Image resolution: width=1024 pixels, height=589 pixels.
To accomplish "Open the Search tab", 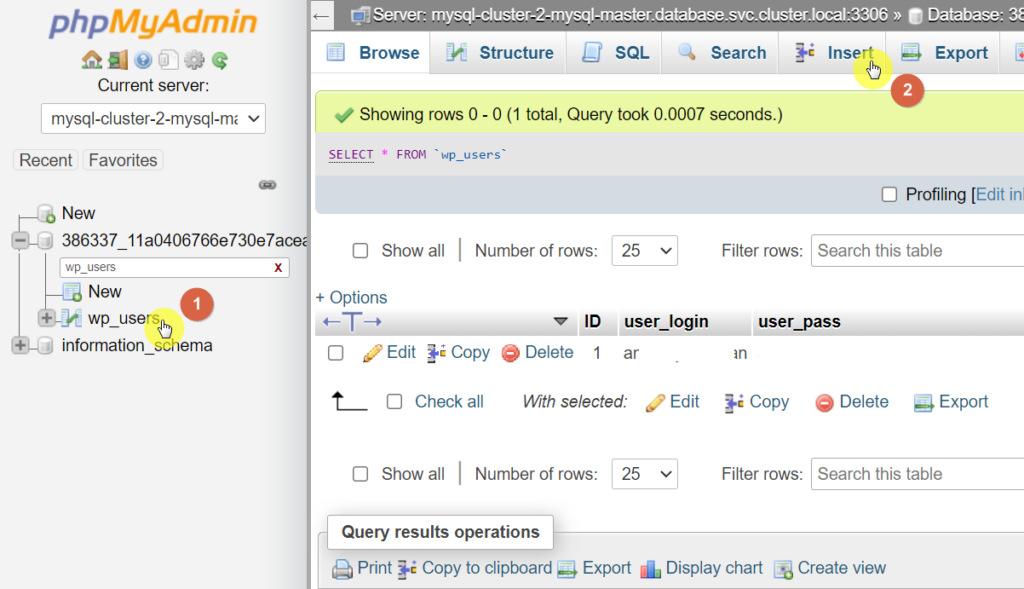I will [722, 53].
